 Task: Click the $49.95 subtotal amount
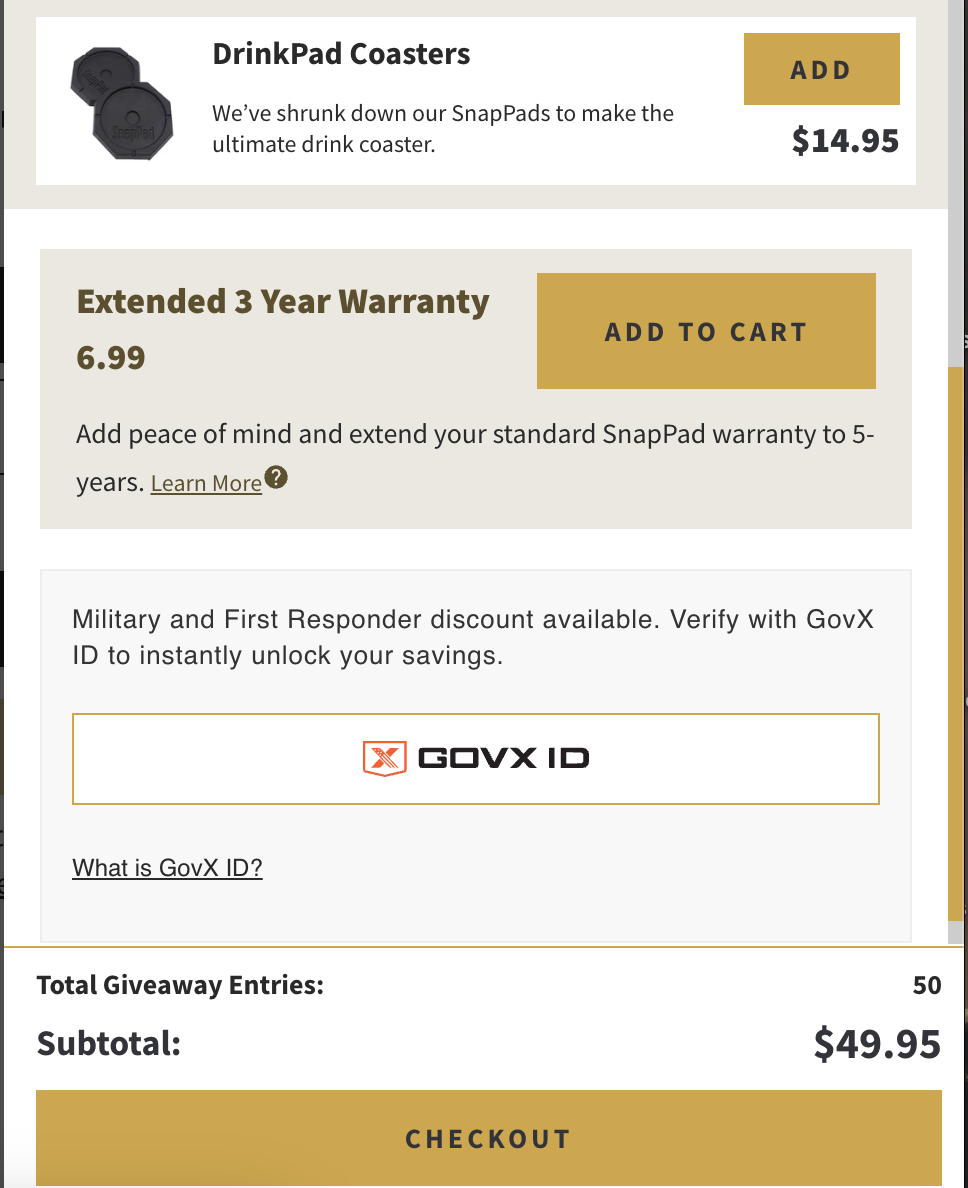877,1044
